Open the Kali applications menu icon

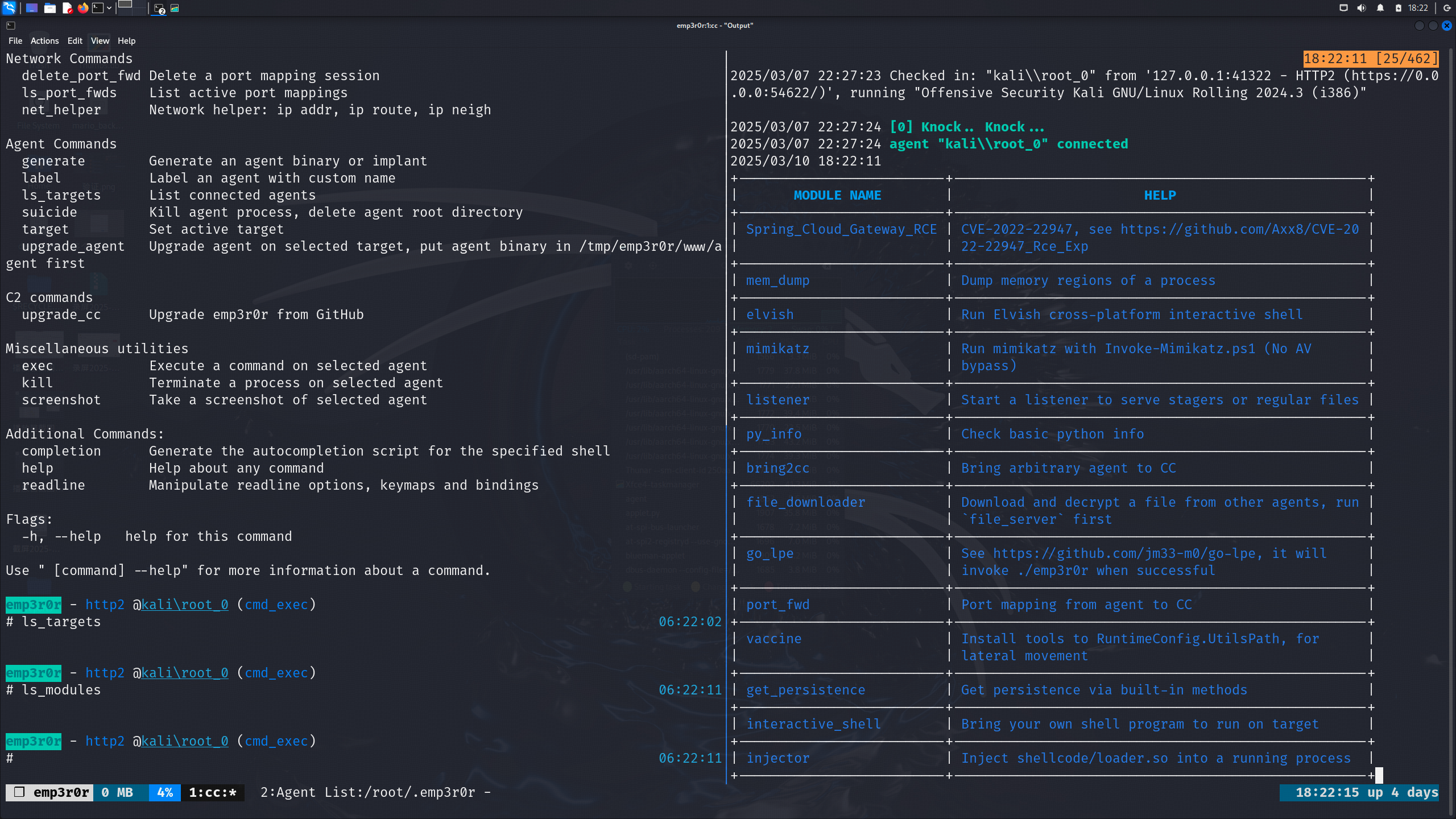(x=9, y=8)
